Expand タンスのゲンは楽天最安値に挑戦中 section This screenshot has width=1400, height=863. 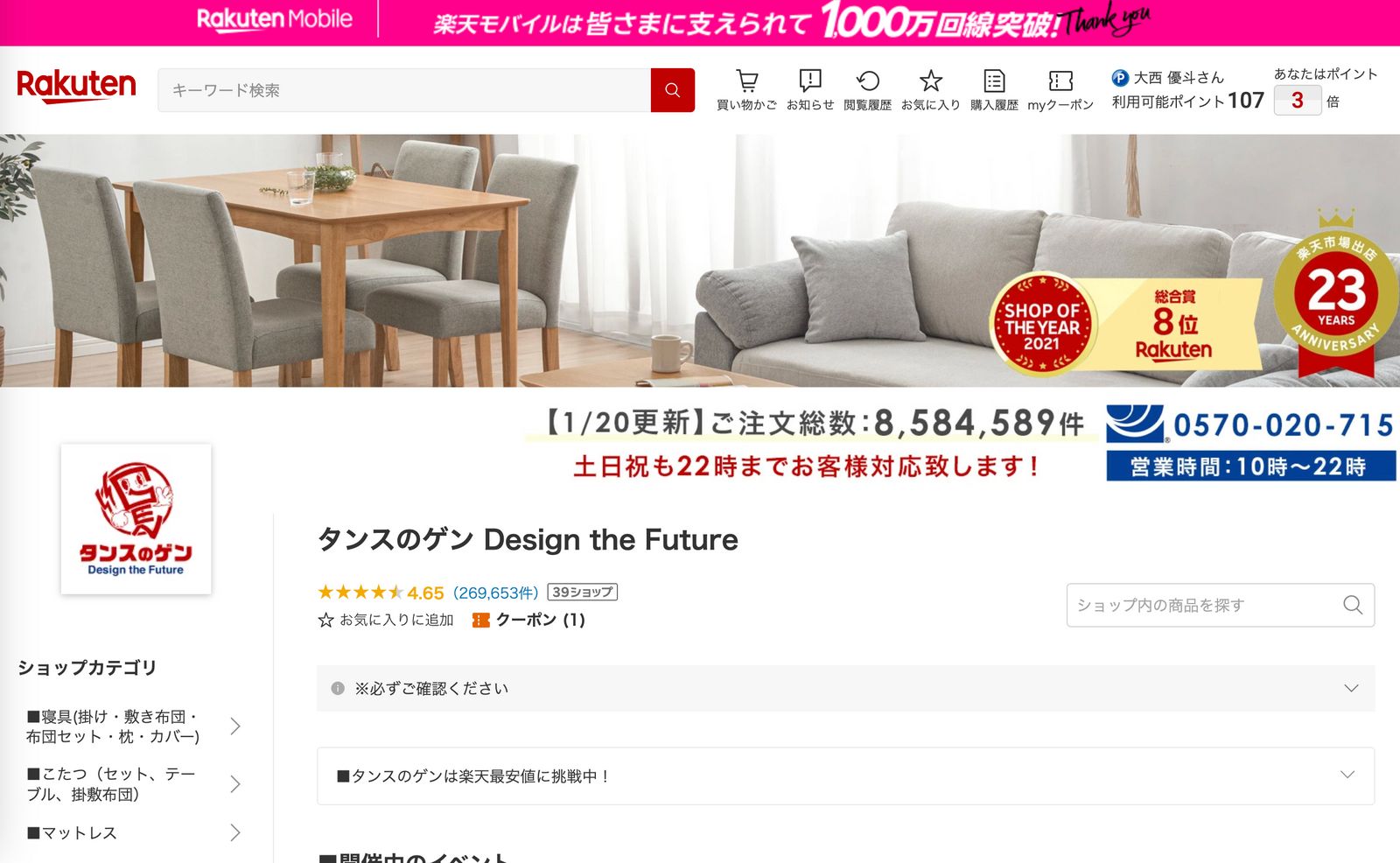click(845, 775)
